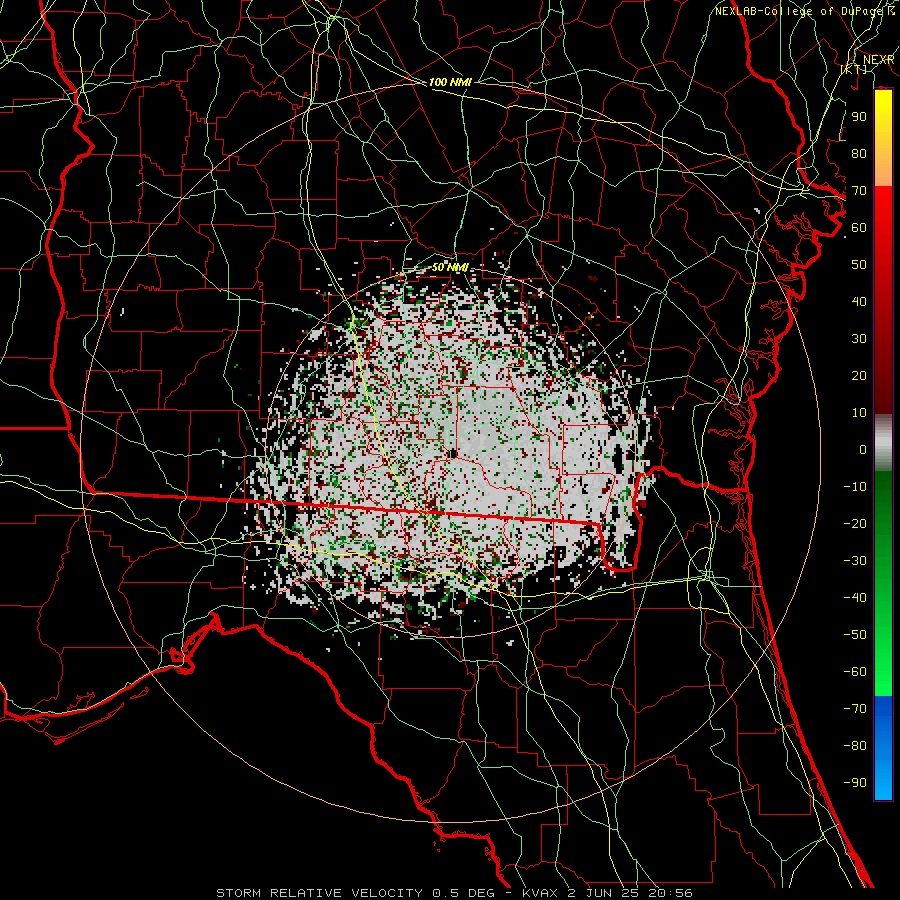
Task: Click the -70 value on velocity scale
Action: click(x=855, y=708)
